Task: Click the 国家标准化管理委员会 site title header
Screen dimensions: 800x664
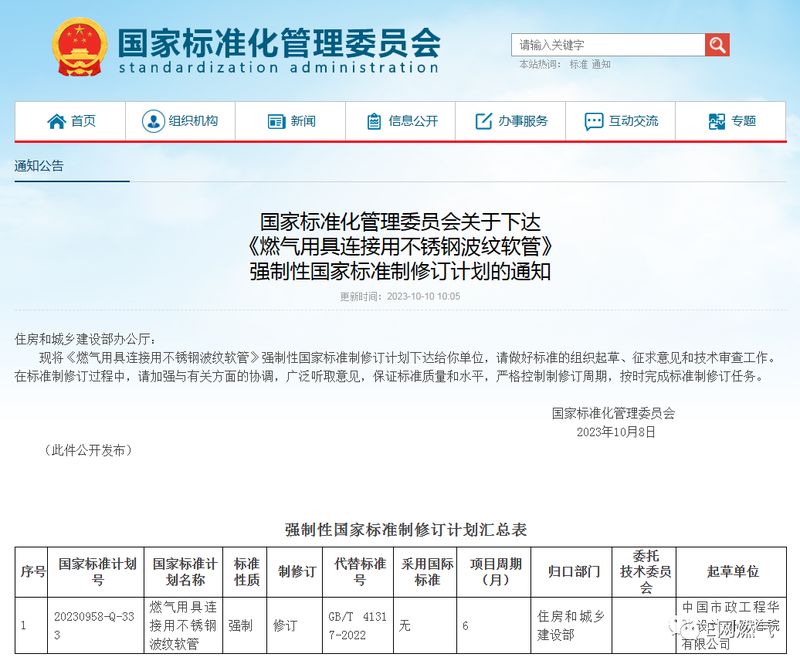Action: point(278,43)
